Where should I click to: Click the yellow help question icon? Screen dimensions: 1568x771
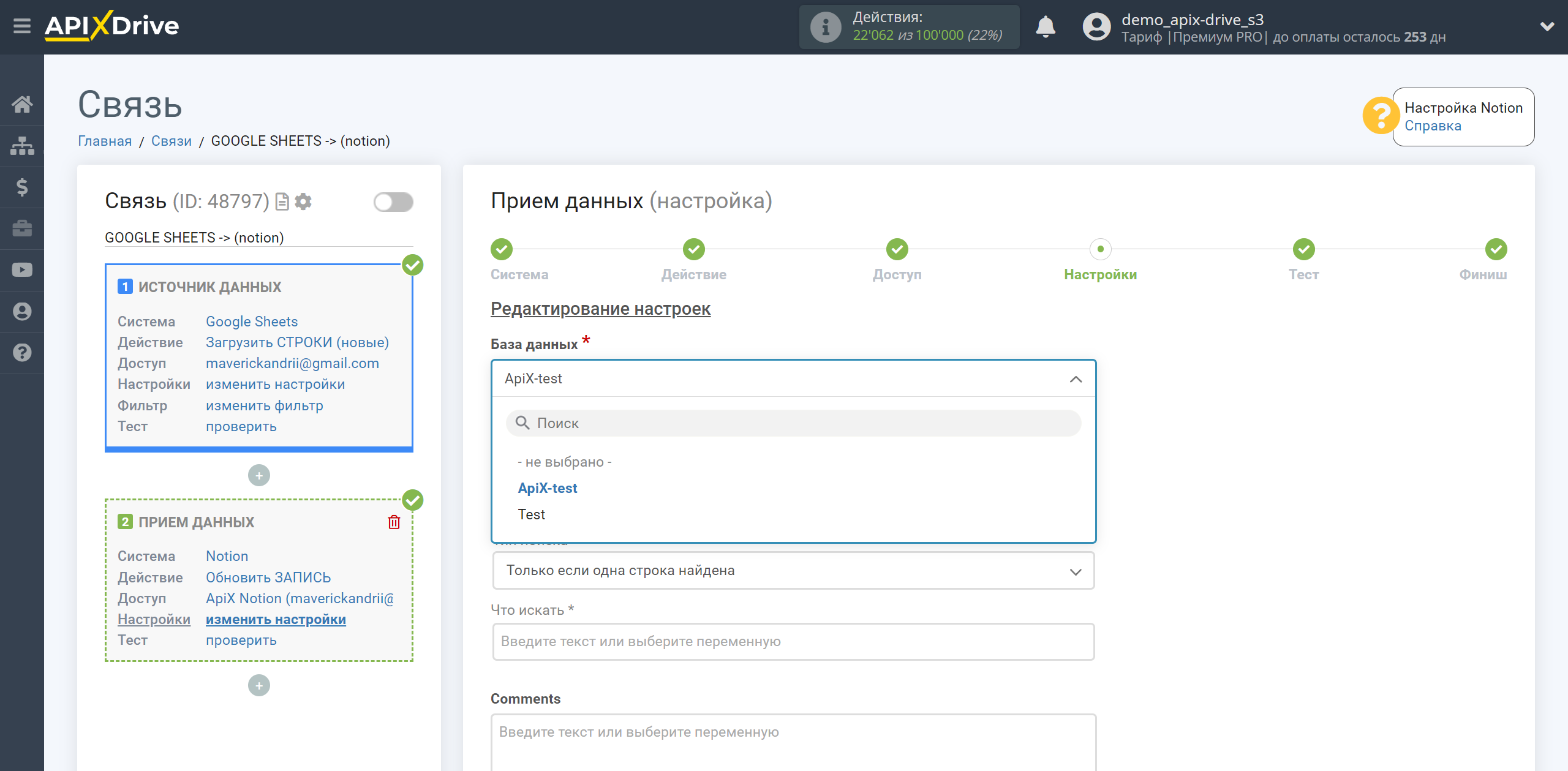click(x=1381, y=116)
